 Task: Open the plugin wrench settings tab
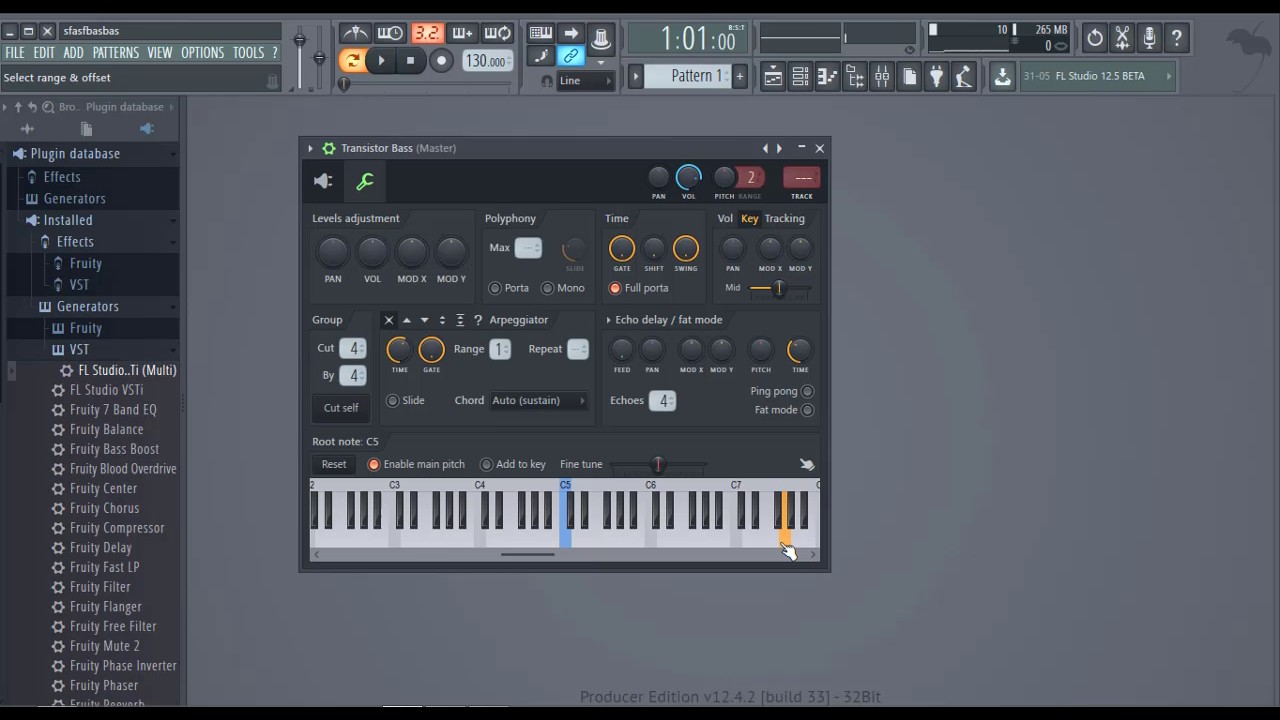point(365,181)
